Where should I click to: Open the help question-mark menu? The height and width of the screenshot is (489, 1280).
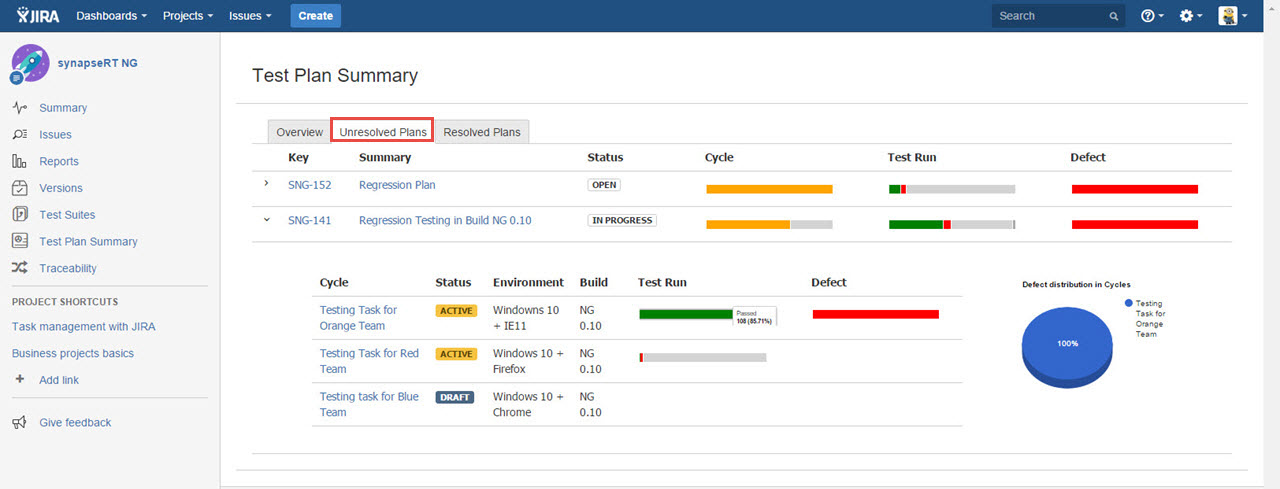click(1152, 16)
